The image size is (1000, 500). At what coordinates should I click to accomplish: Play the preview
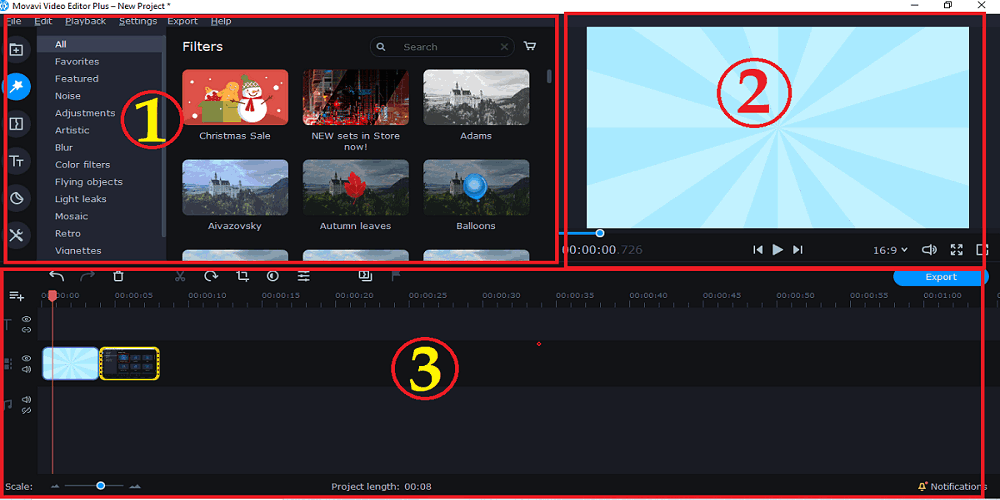click(x=777, y=250)
